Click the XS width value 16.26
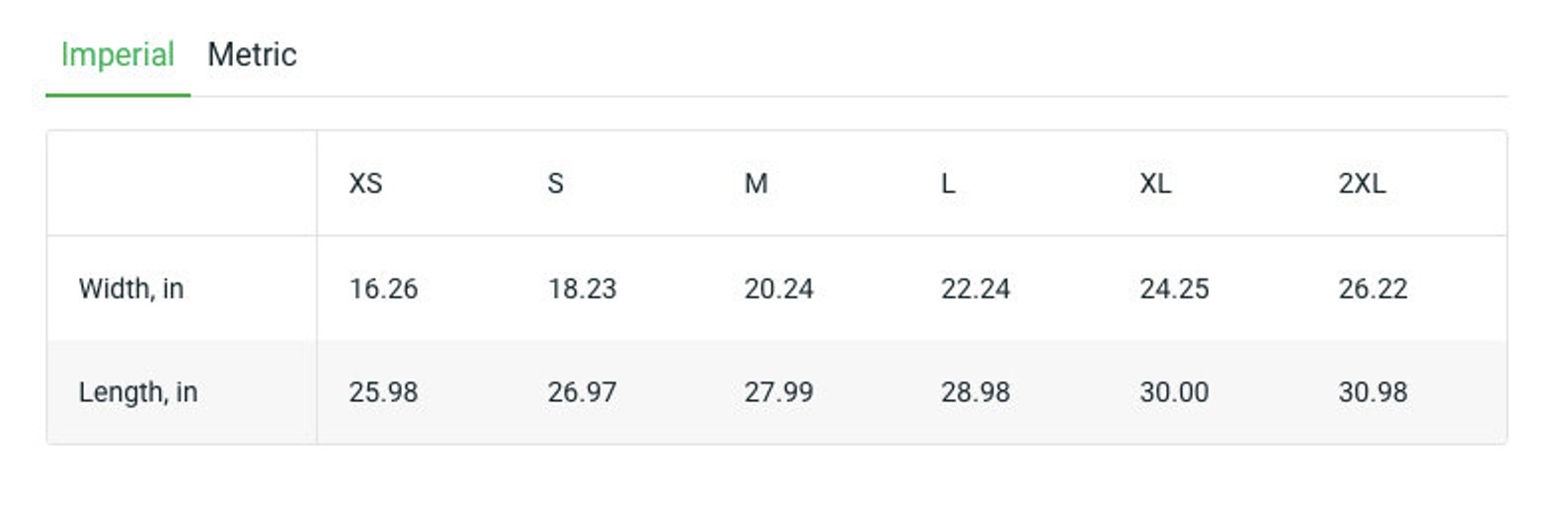This screenshot has width=1568, height=509. (383, 289)
